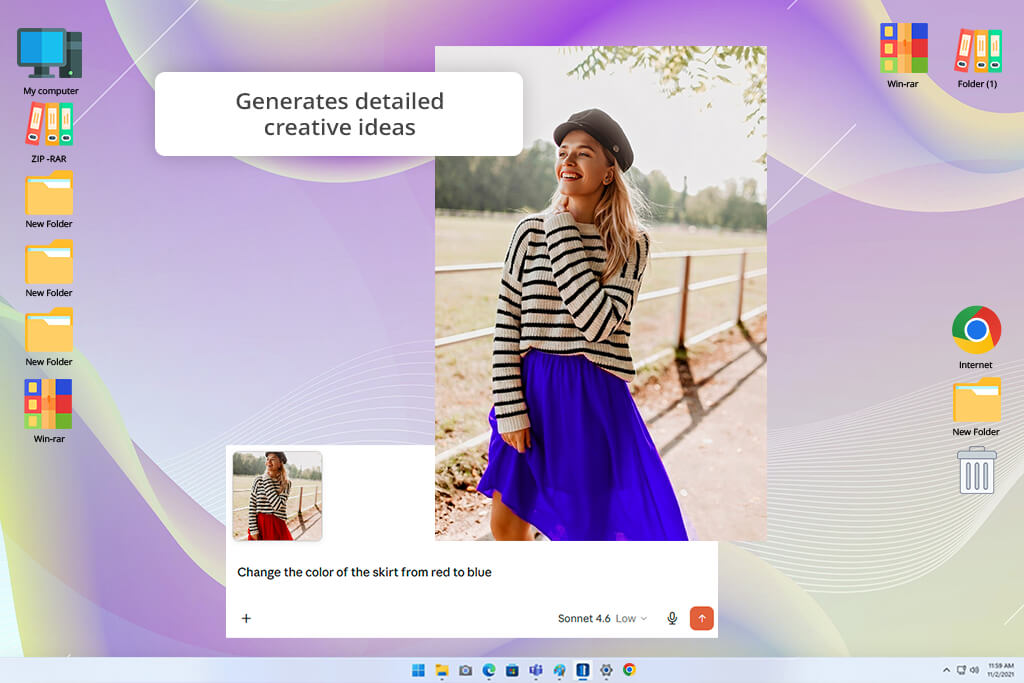The image size is (1024, 683).
Task: Send the prompt with the orange arrow button
Action: click(701, 618)
